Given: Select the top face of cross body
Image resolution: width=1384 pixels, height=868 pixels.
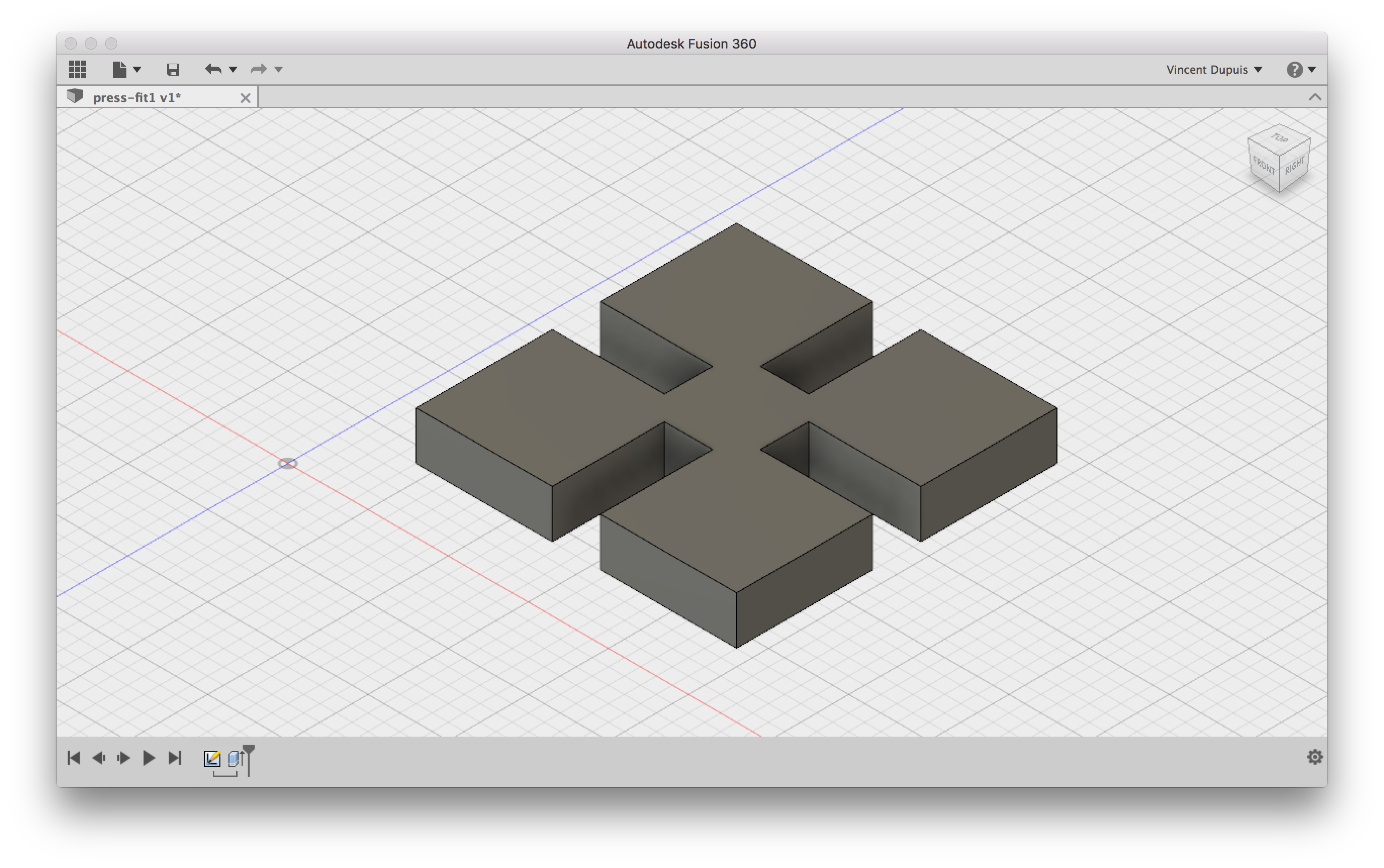Looking at the screenshot, I should 737,408.
